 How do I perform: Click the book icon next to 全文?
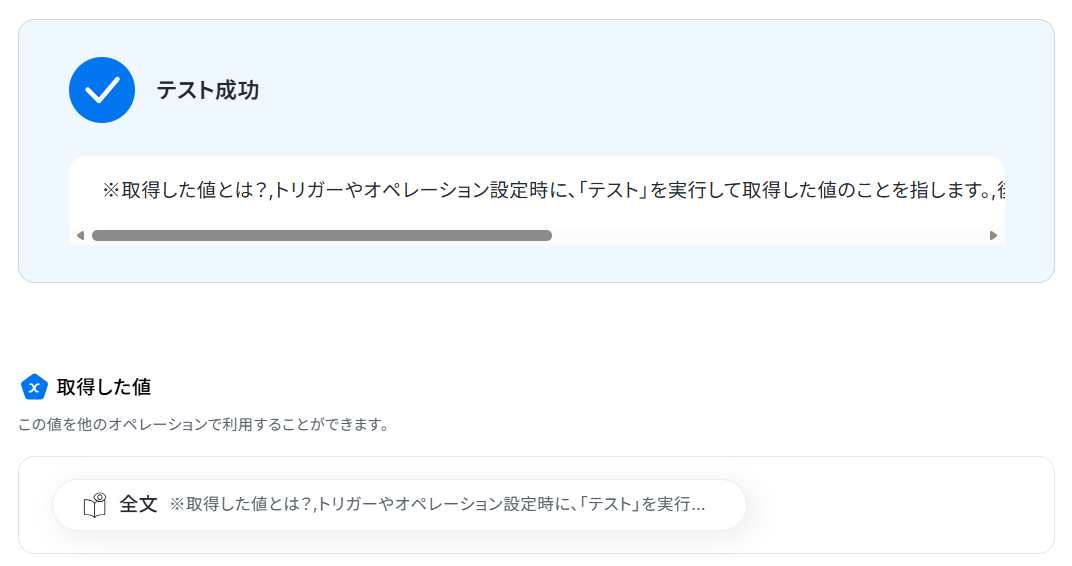point(95,505)
